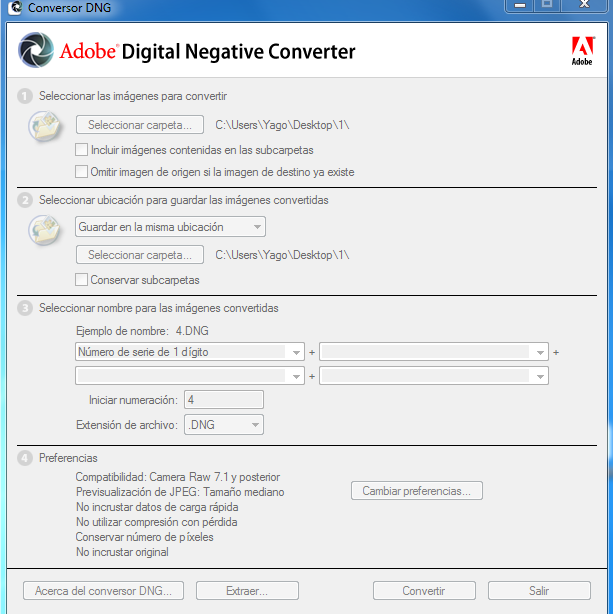Click the Iniciar numeración input field

pos(224,400)
